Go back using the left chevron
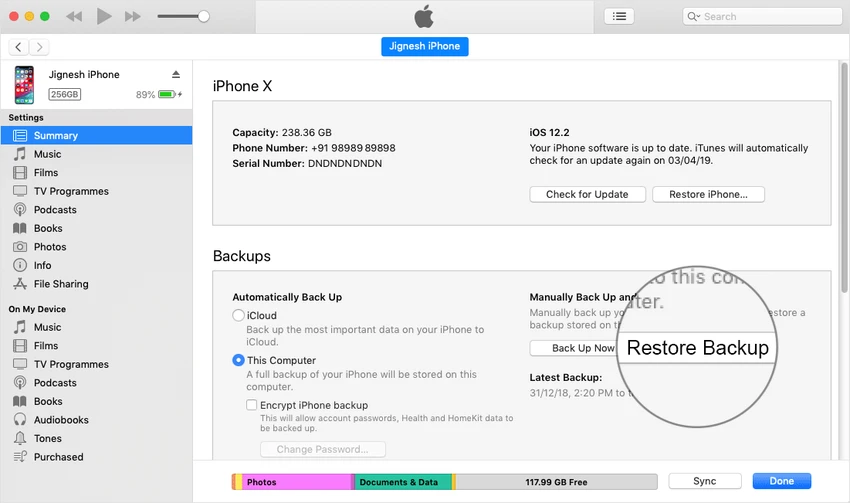This screenshot has height=503, width=850. pos(18,47)
